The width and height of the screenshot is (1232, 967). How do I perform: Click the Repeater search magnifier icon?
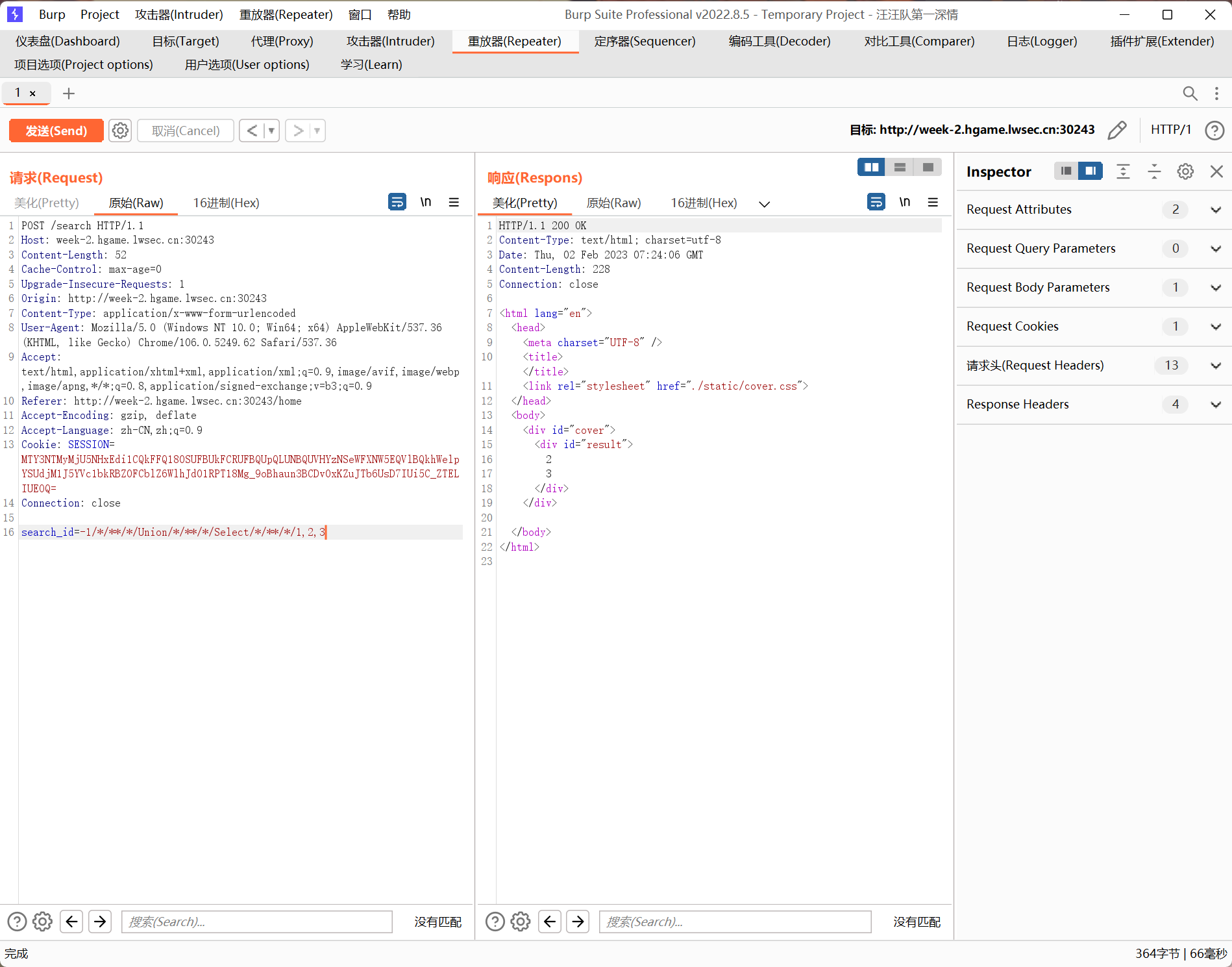[1190, 94]
